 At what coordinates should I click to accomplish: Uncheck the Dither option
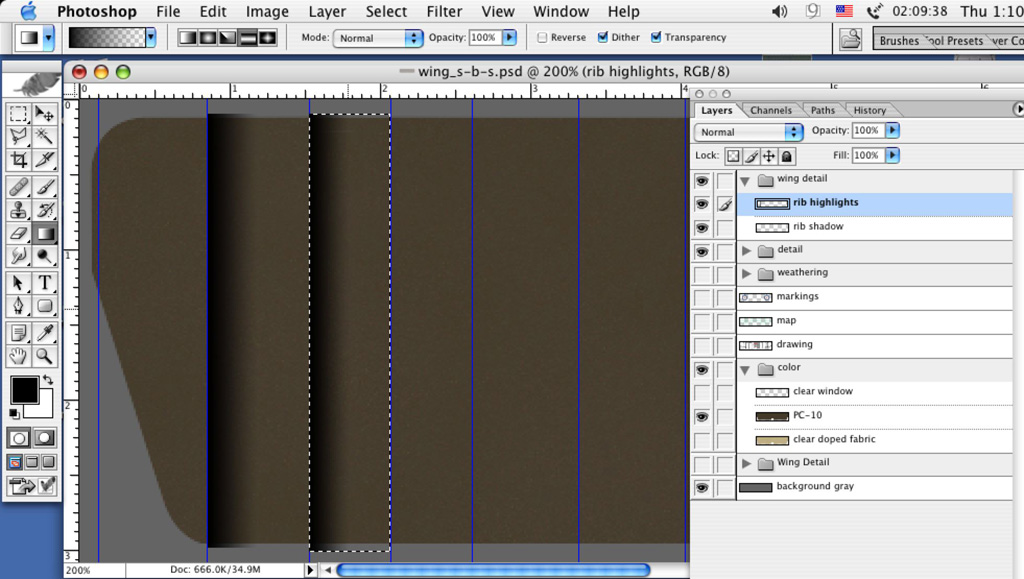point(603,38)
